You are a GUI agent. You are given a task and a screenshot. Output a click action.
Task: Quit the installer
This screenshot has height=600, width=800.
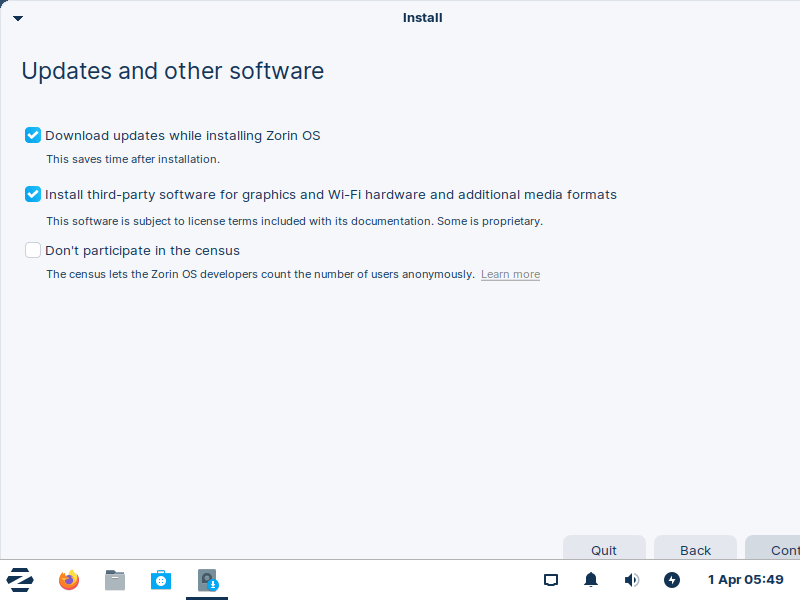[x=604, y=548]
